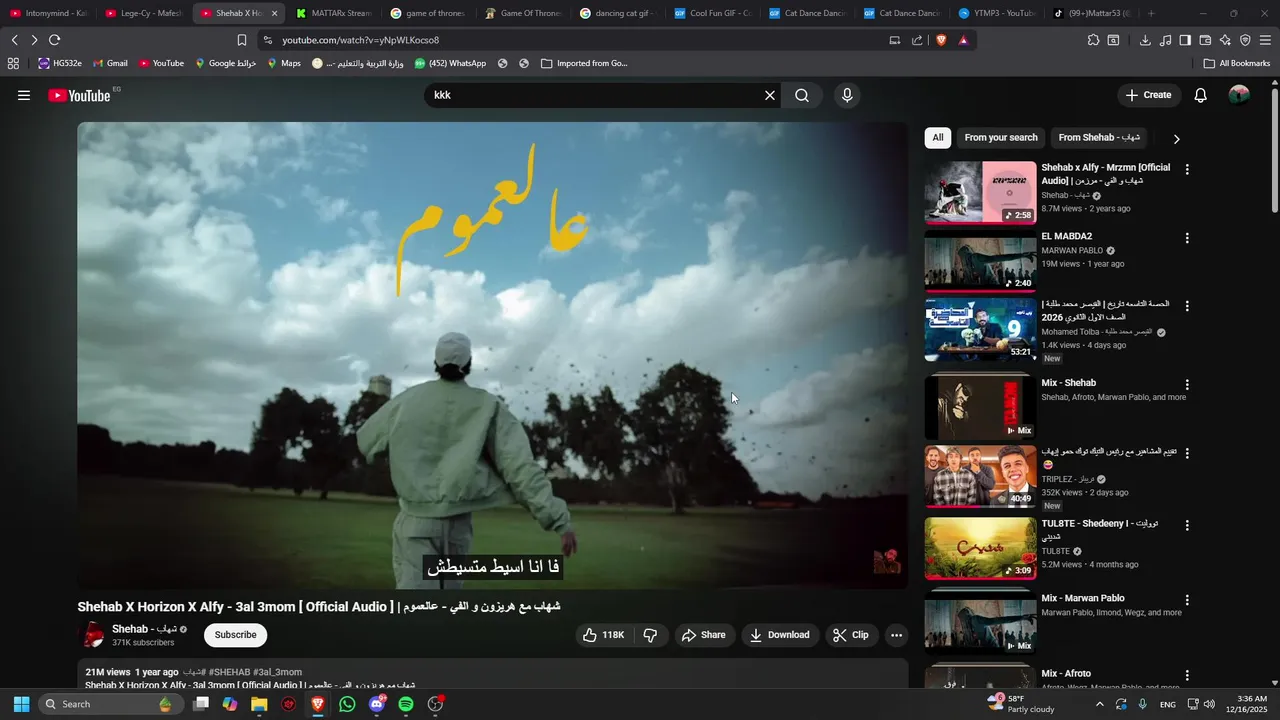Switch to the game of thrones tab
This screenshot has width=1280, height=720.
427,13
